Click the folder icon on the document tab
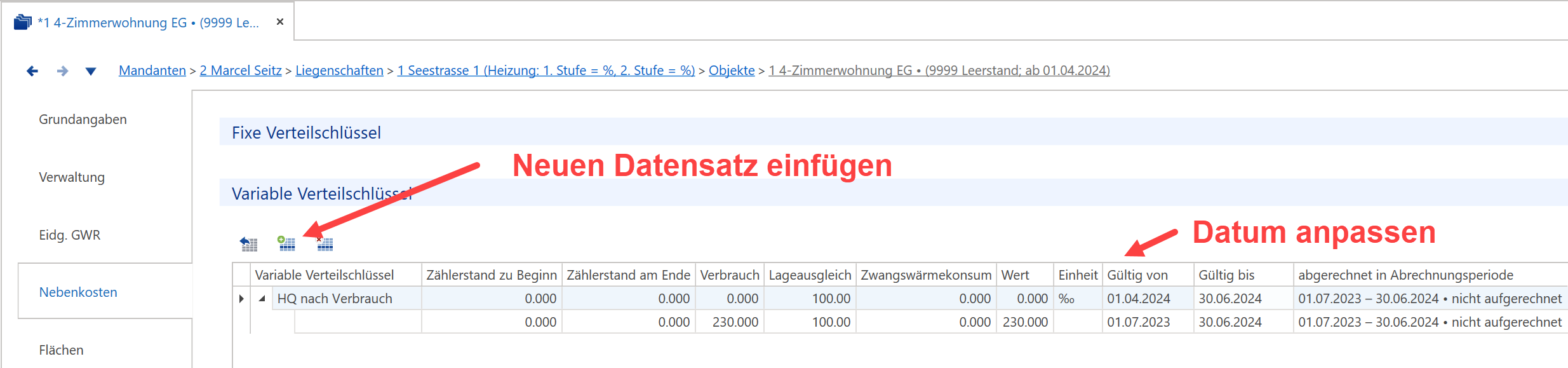The image size is (1568, 368). pyautogui.click(x=23, y=22)
